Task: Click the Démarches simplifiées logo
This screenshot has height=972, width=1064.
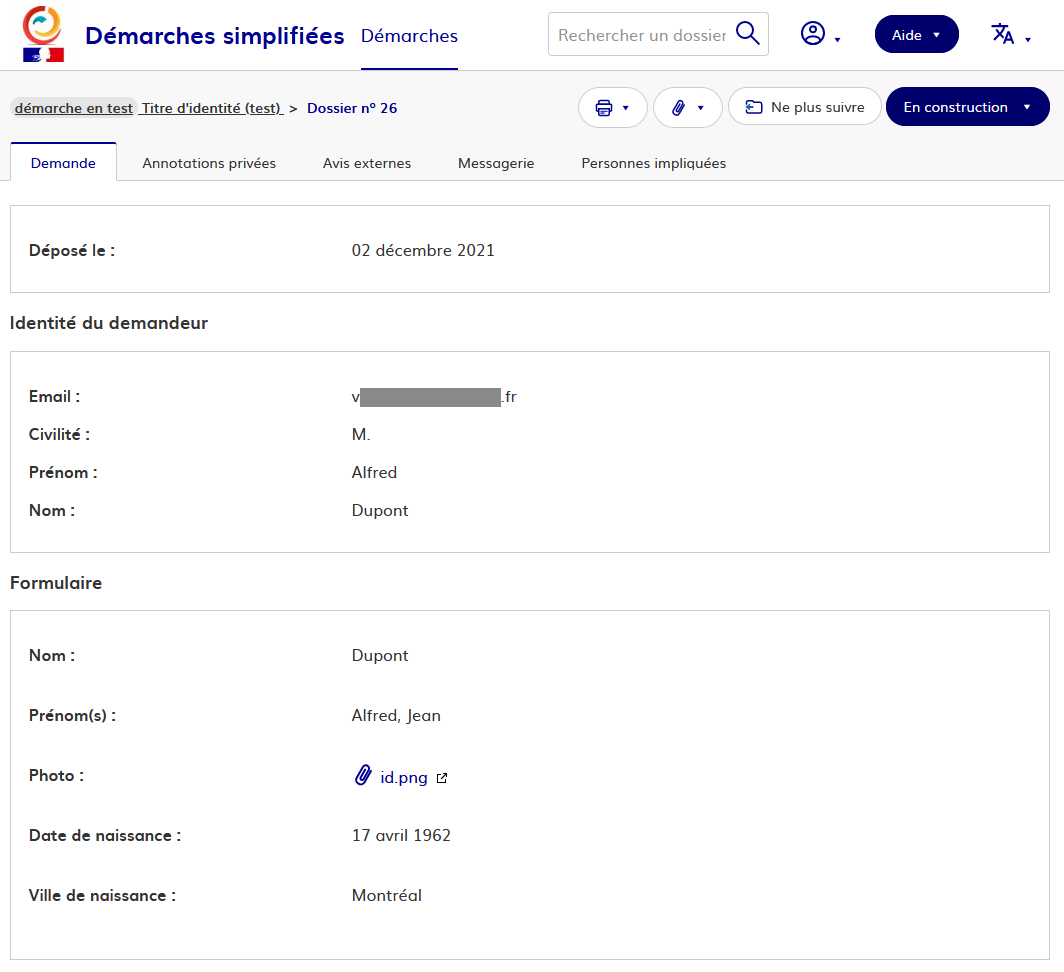Action: 42,35
